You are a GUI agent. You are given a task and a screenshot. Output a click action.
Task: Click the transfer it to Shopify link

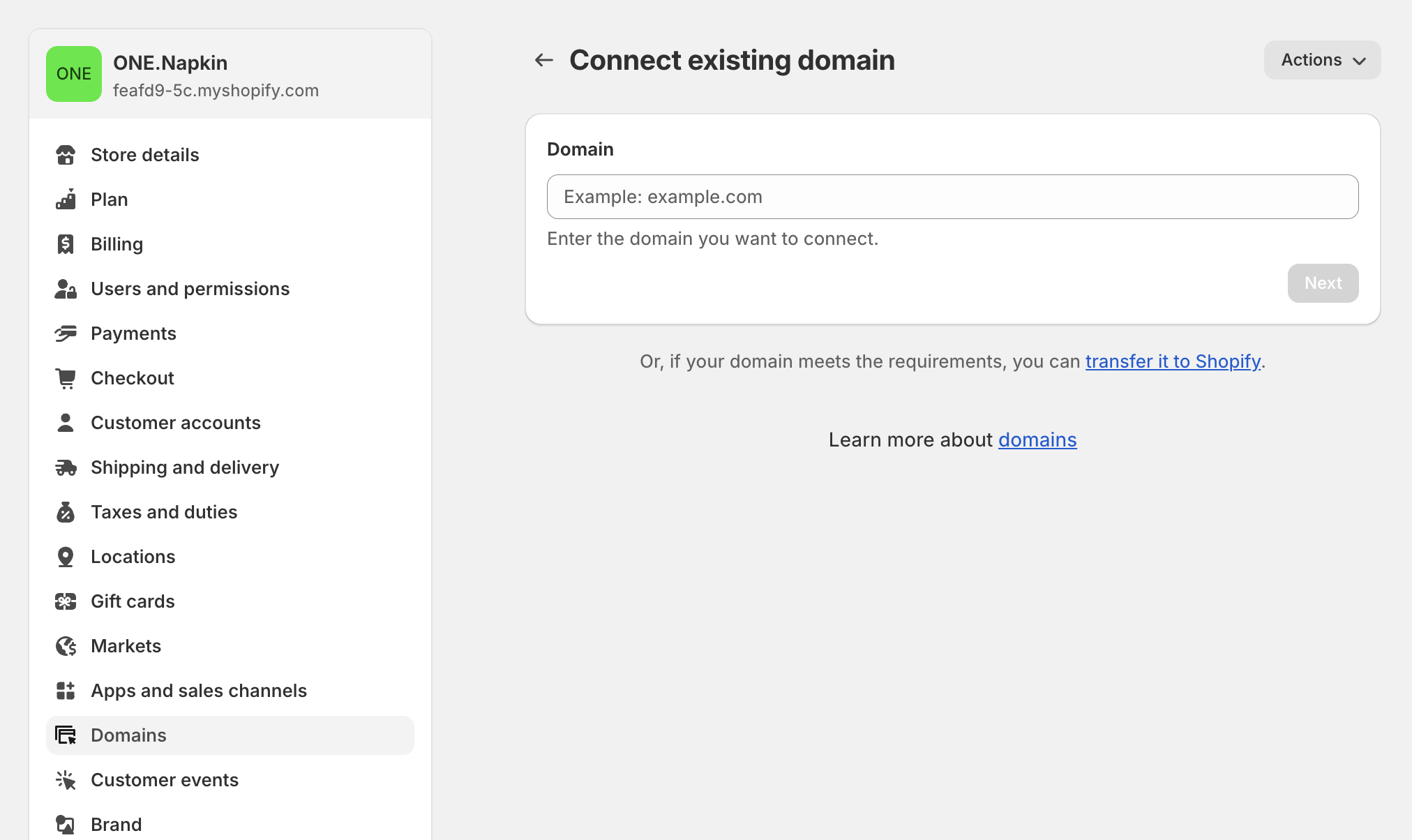click(1173, 361)
